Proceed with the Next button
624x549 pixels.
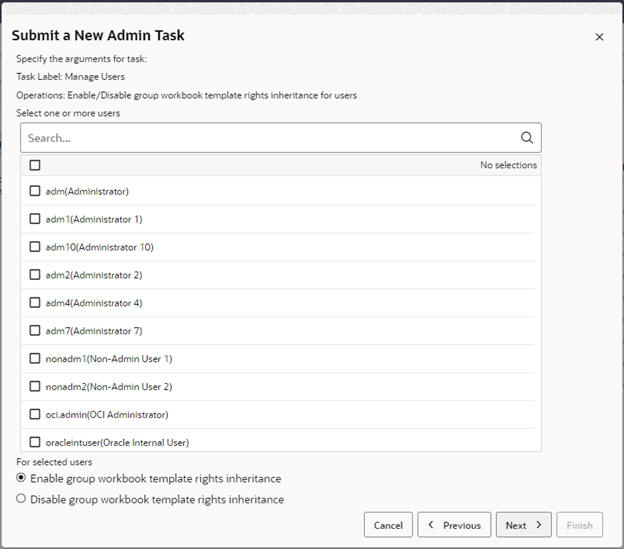(523, 525)
